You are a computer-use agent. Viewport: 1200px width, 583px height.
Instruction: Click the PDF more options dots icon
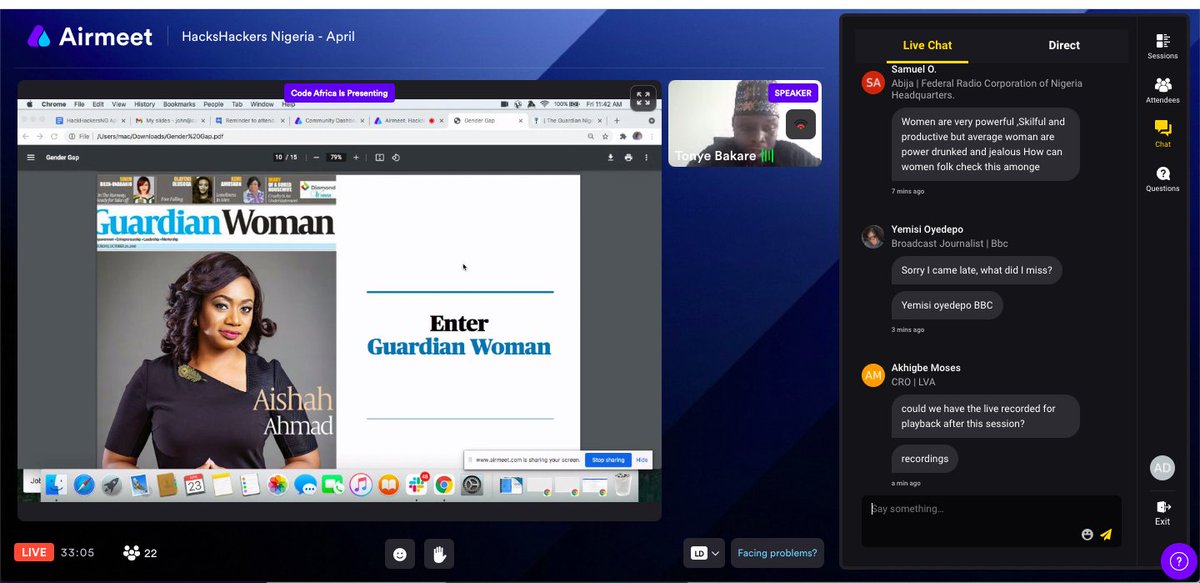[x=647, y=157]
